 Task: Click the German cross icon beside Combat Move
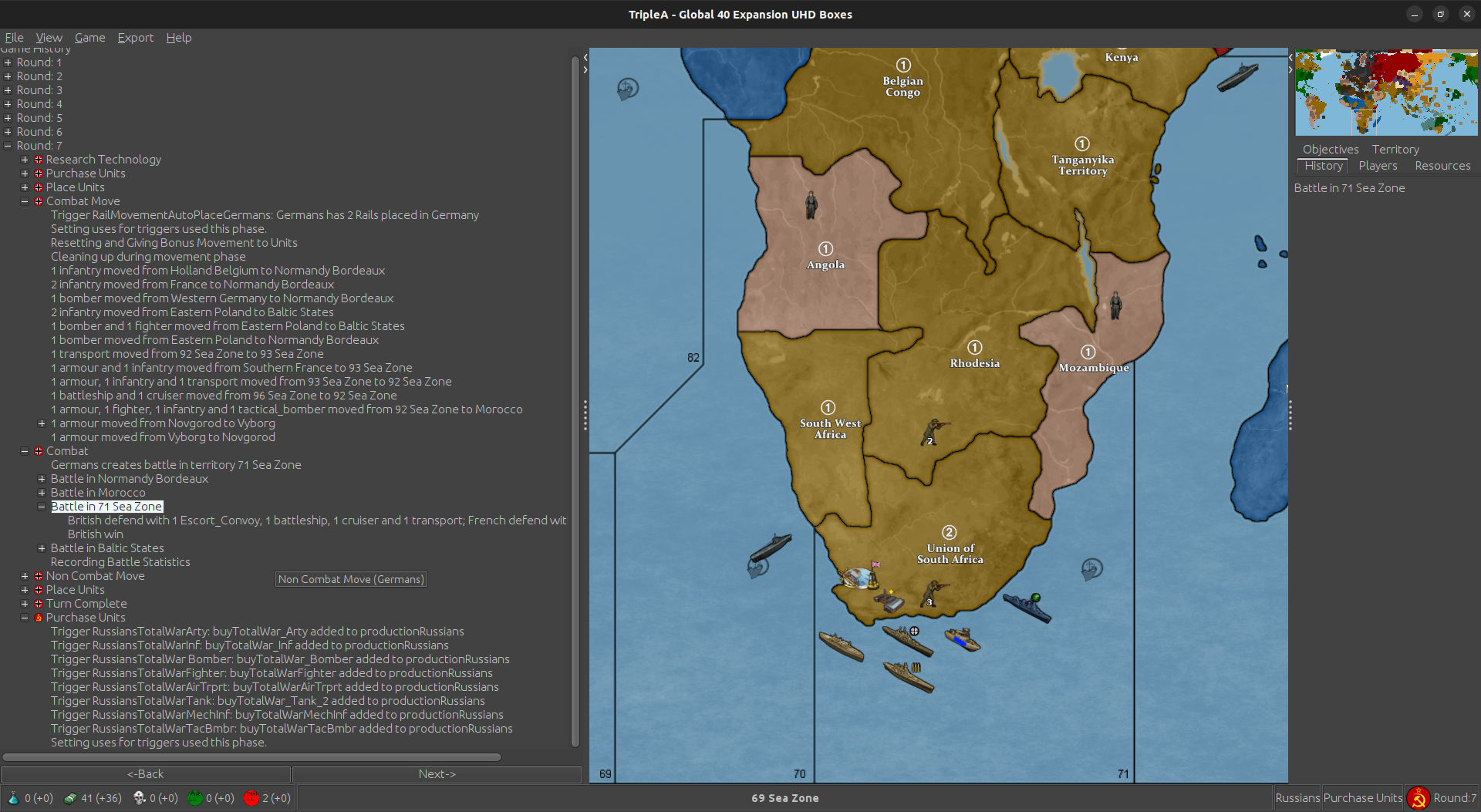pos(39,201)
